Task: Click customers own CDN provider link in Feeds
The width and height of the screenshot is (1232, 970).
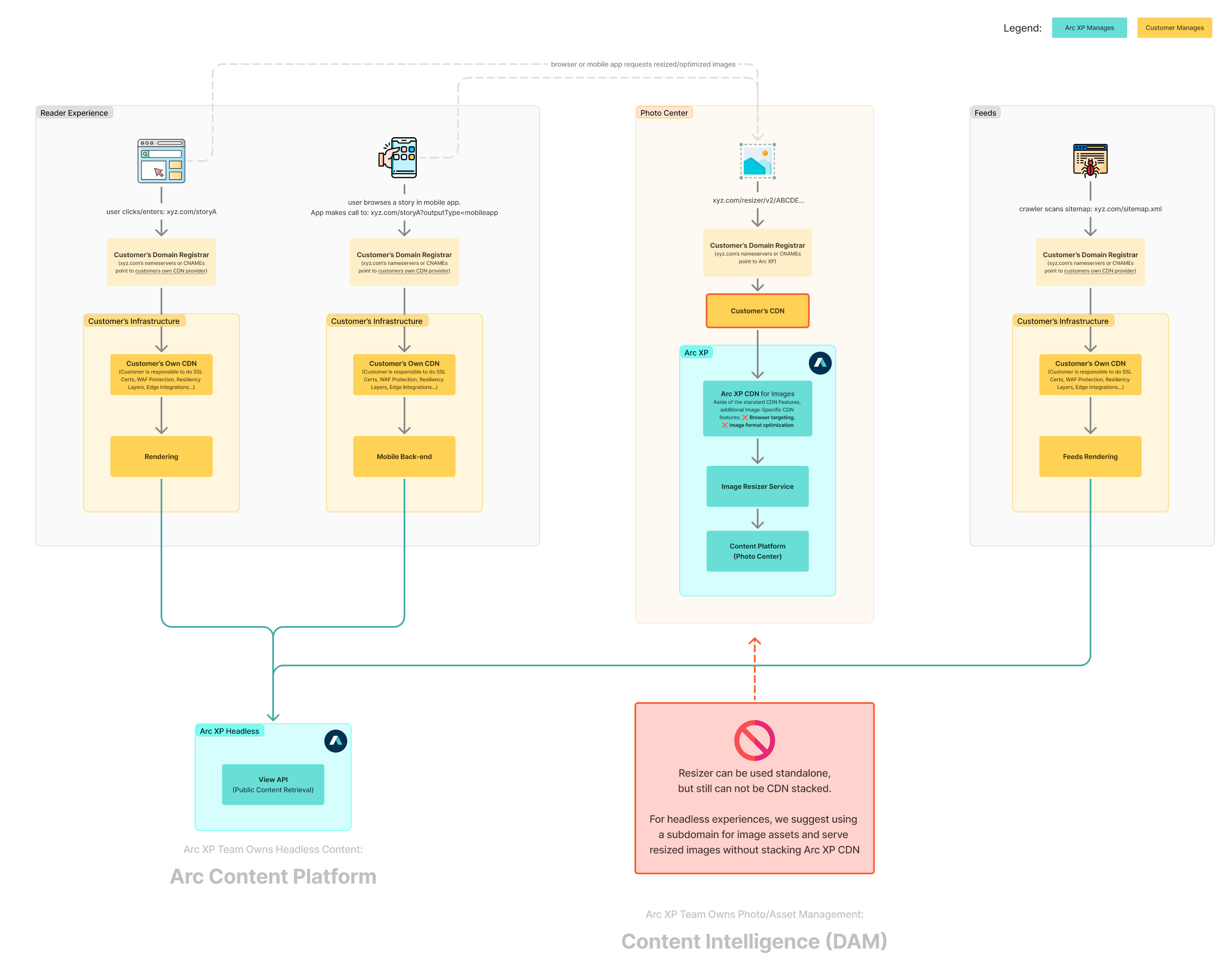Action: (x=1099, y=271)
